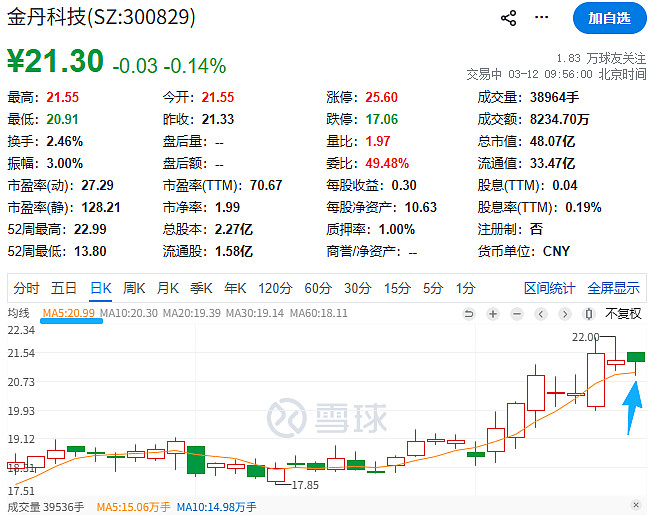Click volume MA10:14.98万手 label
This screenshot has height=515, width=653.
(x=217, y=507)
